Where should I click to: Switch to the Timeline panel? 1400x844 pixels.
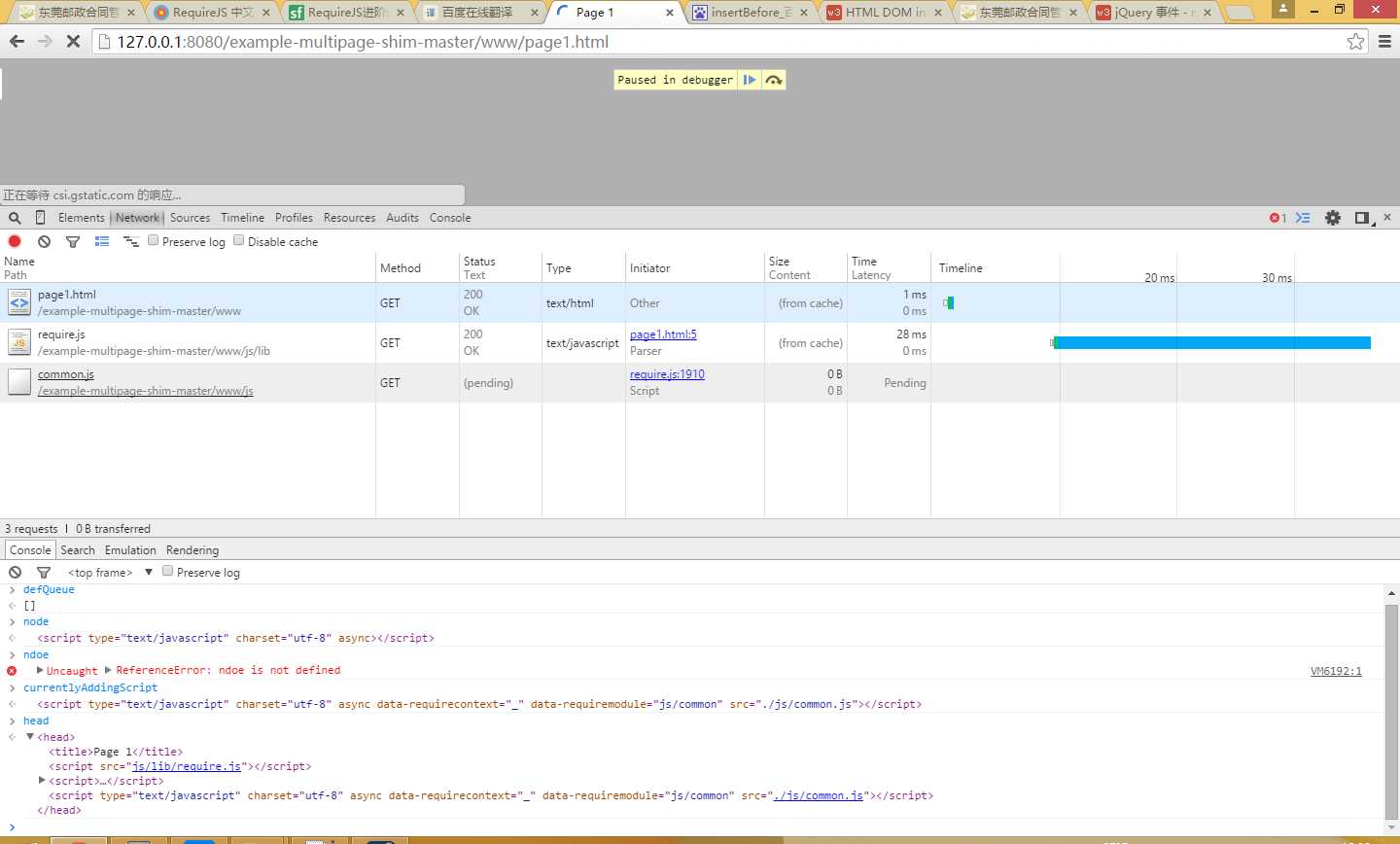point(242,218)
